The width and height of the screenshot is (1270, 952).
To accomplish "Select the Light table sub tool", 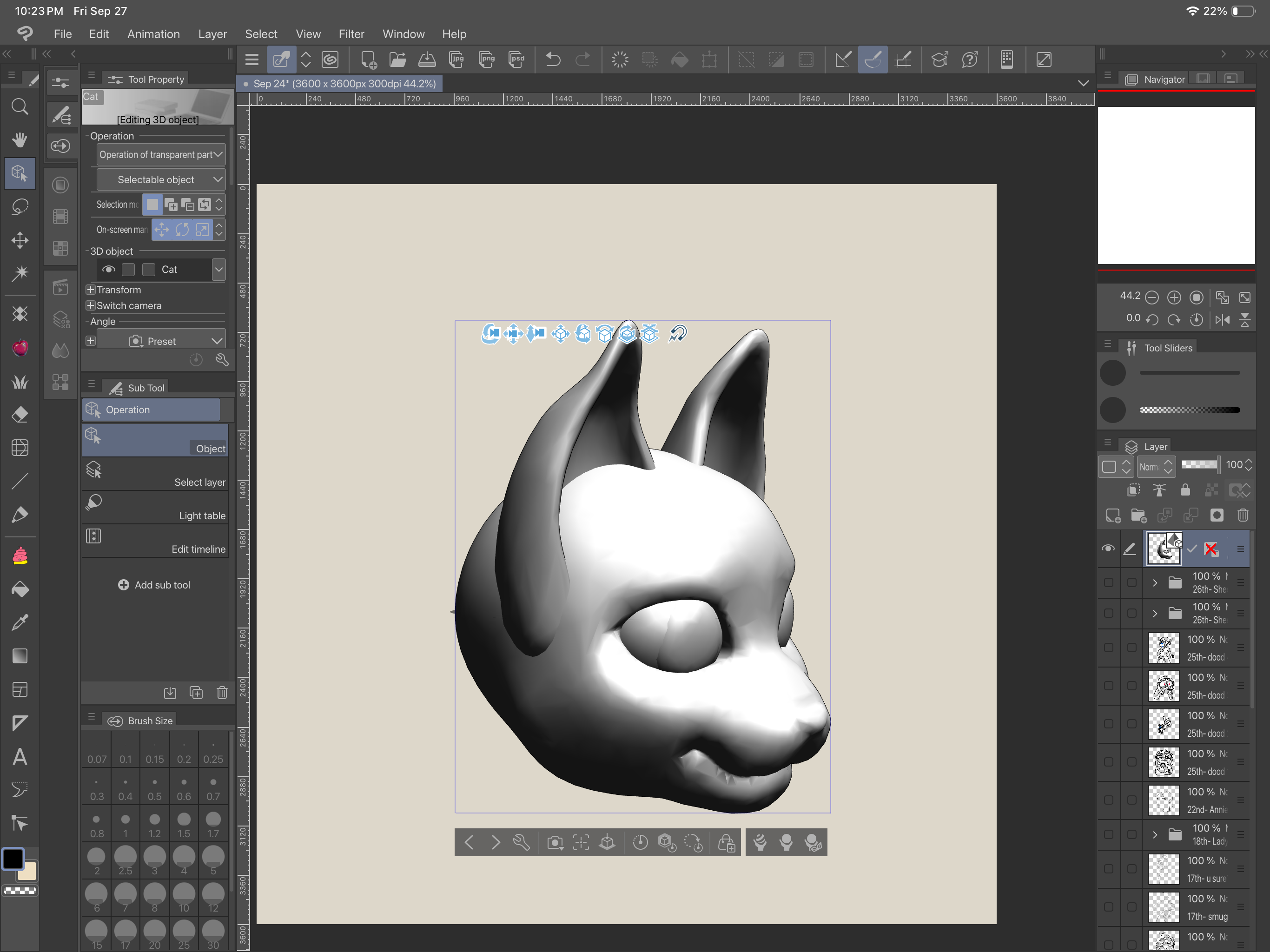I will pos(155,508).
